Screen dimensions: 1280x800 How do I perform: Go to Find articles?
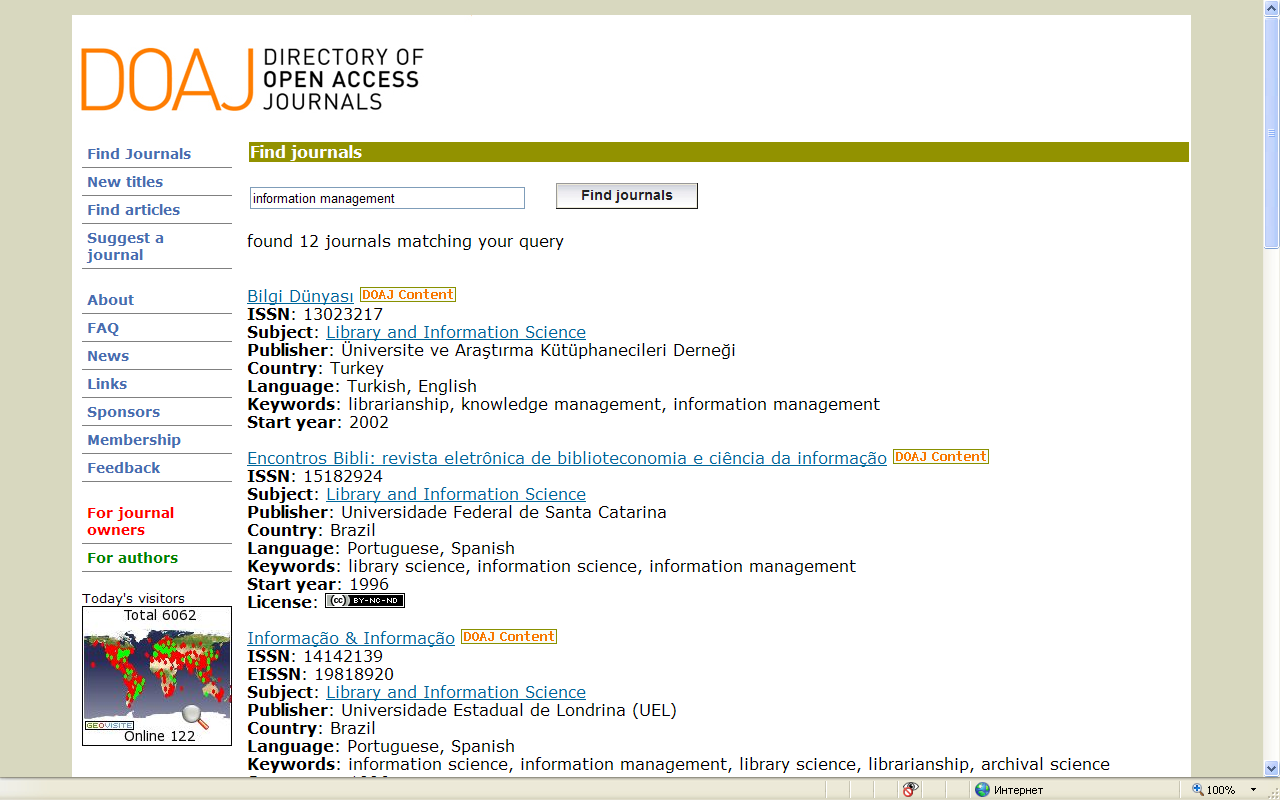point(133,210)
